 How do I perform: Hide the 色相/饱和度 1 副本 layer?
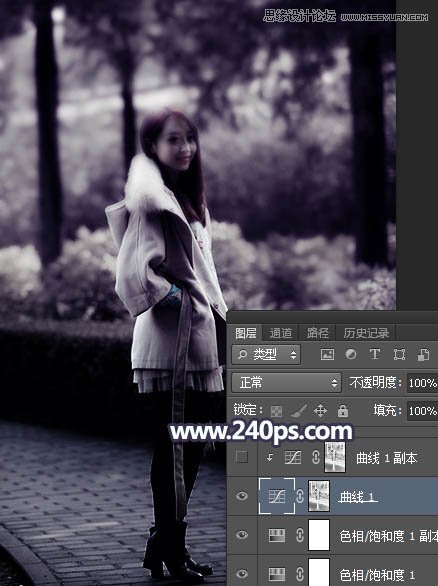242,535
